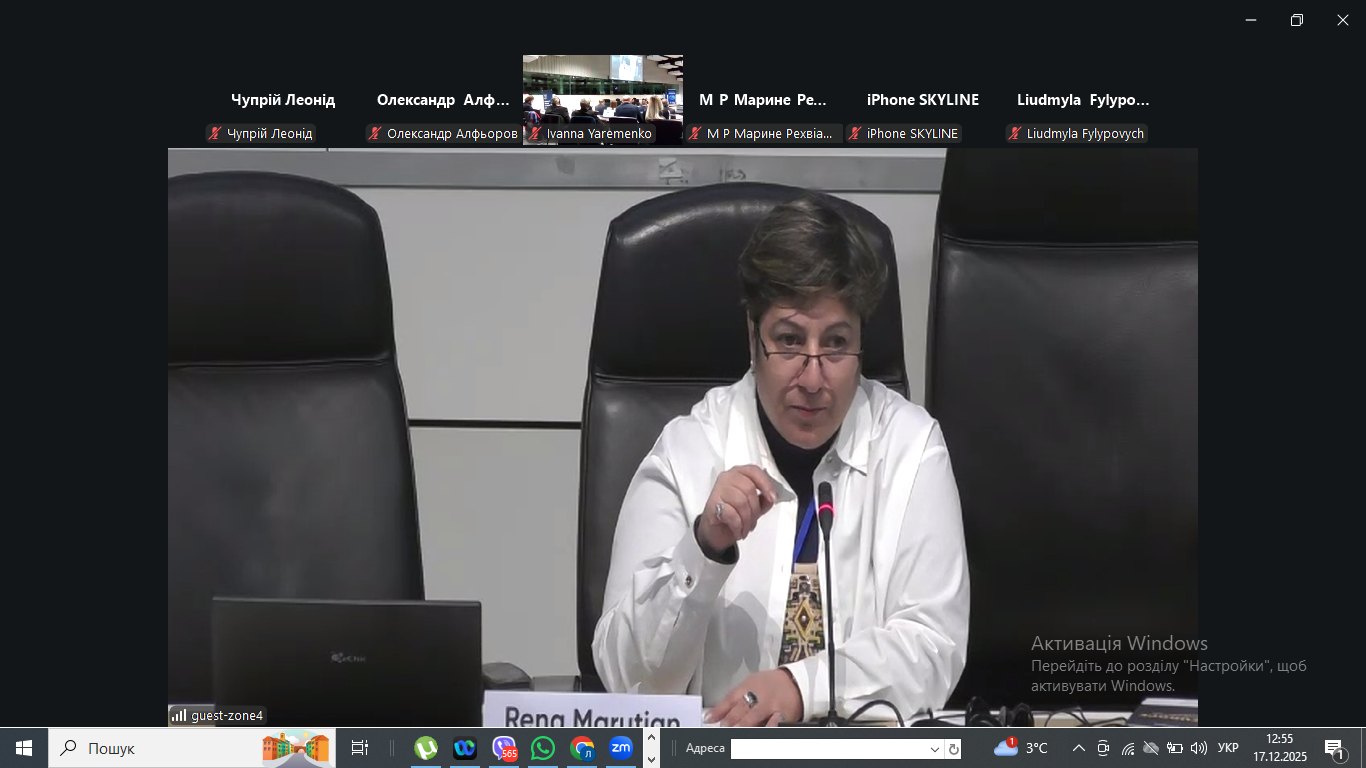Open Viber with 565 unread badge

coord(504,748)
